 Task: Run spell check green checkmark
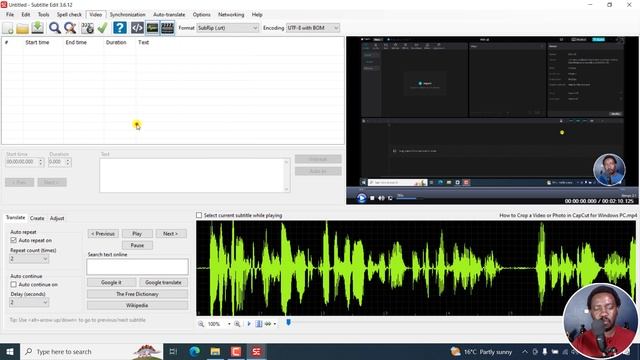point(102,28)
